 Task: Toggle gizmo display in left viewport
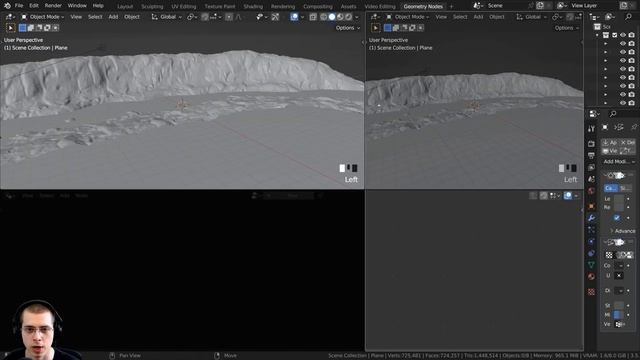[x=276, y=17]
